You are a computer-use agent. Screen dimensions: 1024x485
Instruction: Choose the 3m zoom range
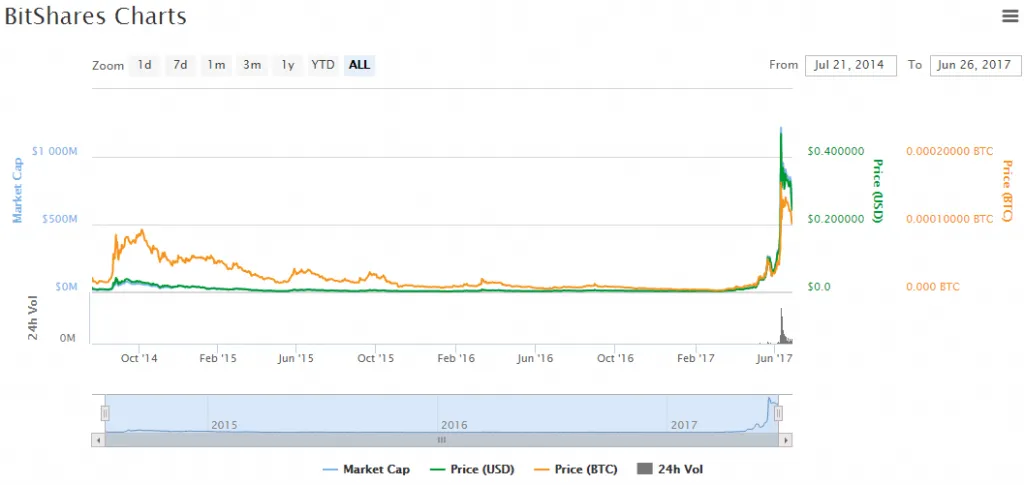click(252, 65)
